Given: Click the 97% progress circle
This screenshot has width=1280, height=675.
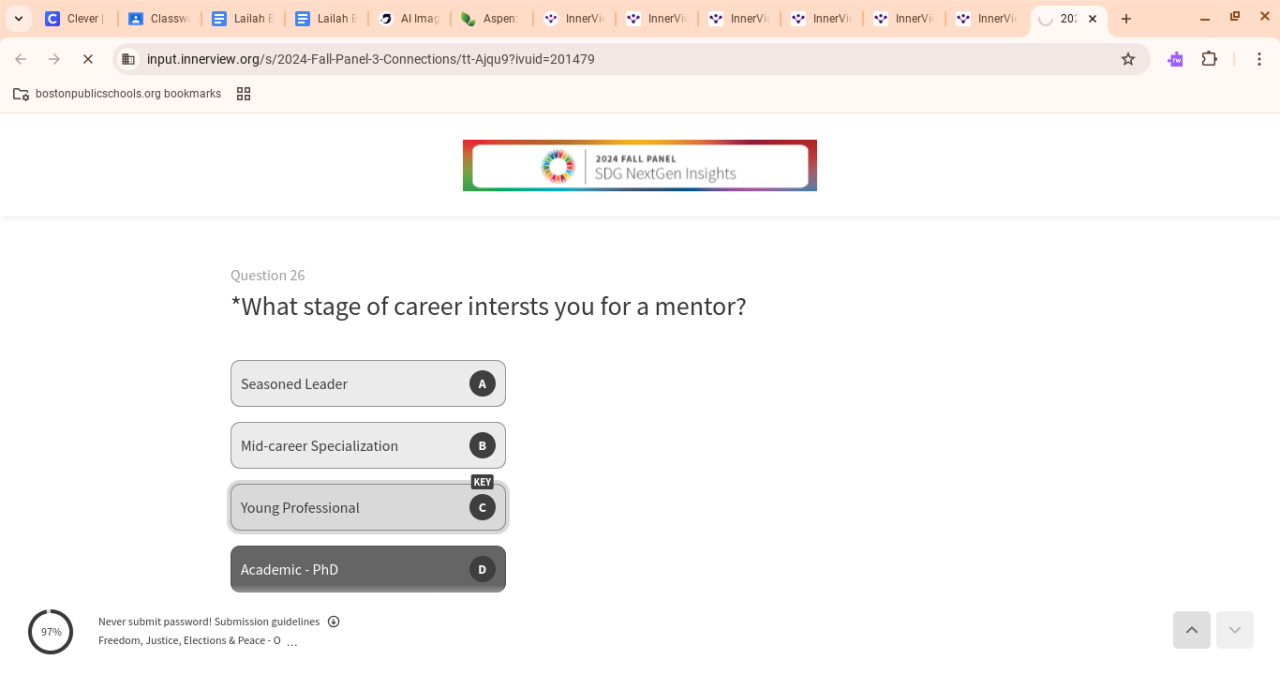Looking at the screenshot, I should [51, 632].
